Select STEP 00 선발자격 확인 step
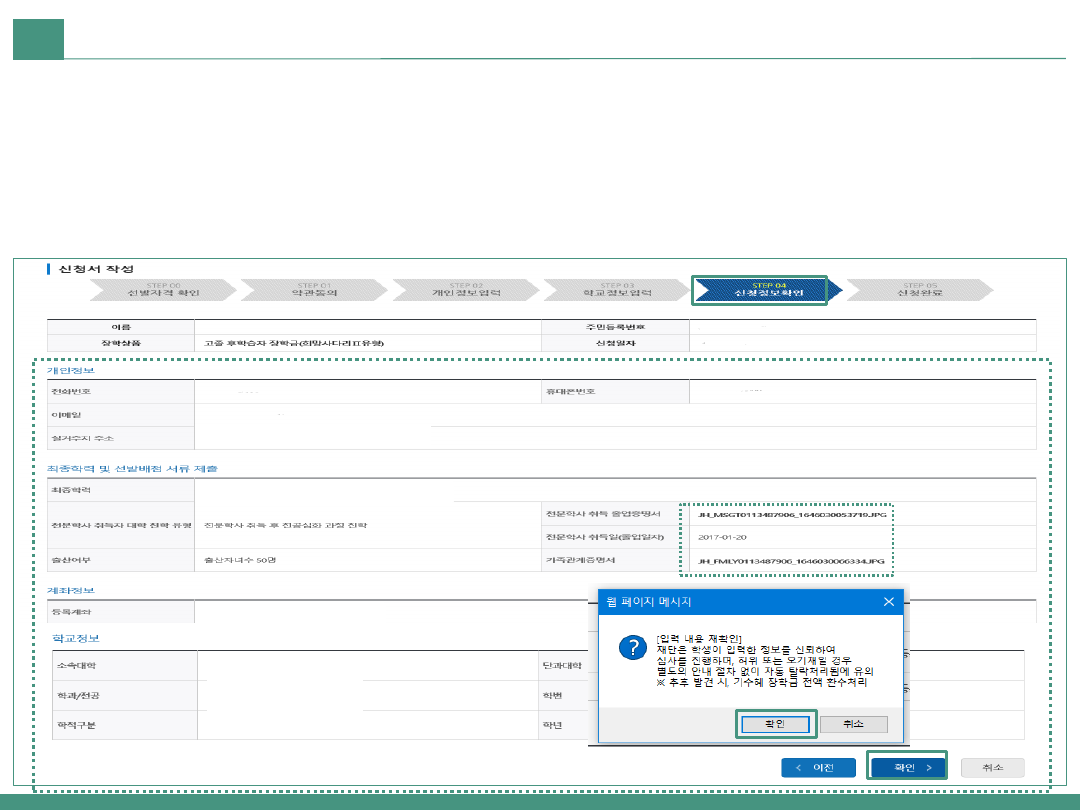1080x810 pixels. 163,290
